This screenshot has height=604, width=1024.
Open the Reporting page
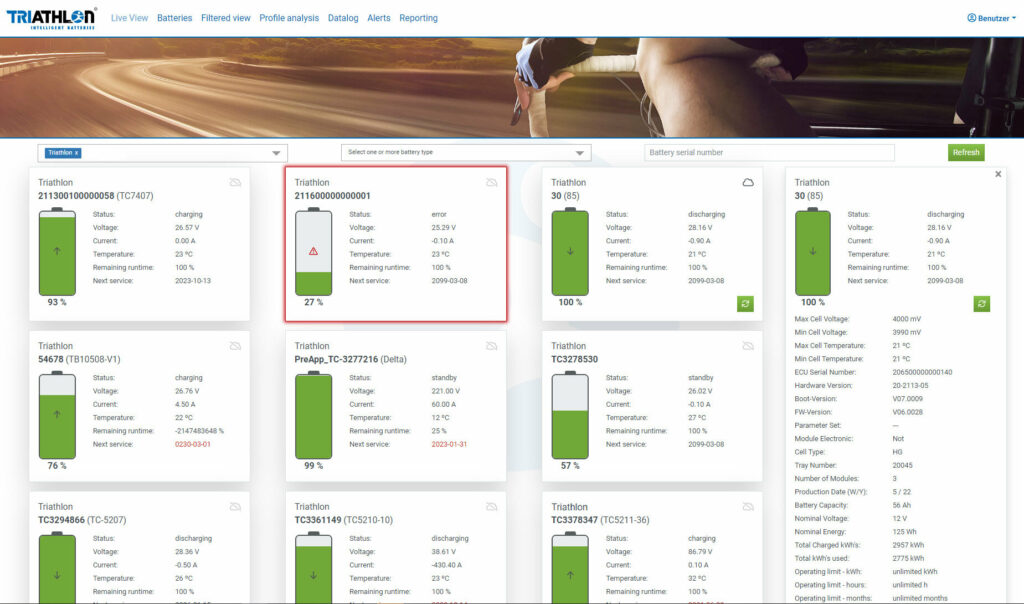tap(418, 18)
